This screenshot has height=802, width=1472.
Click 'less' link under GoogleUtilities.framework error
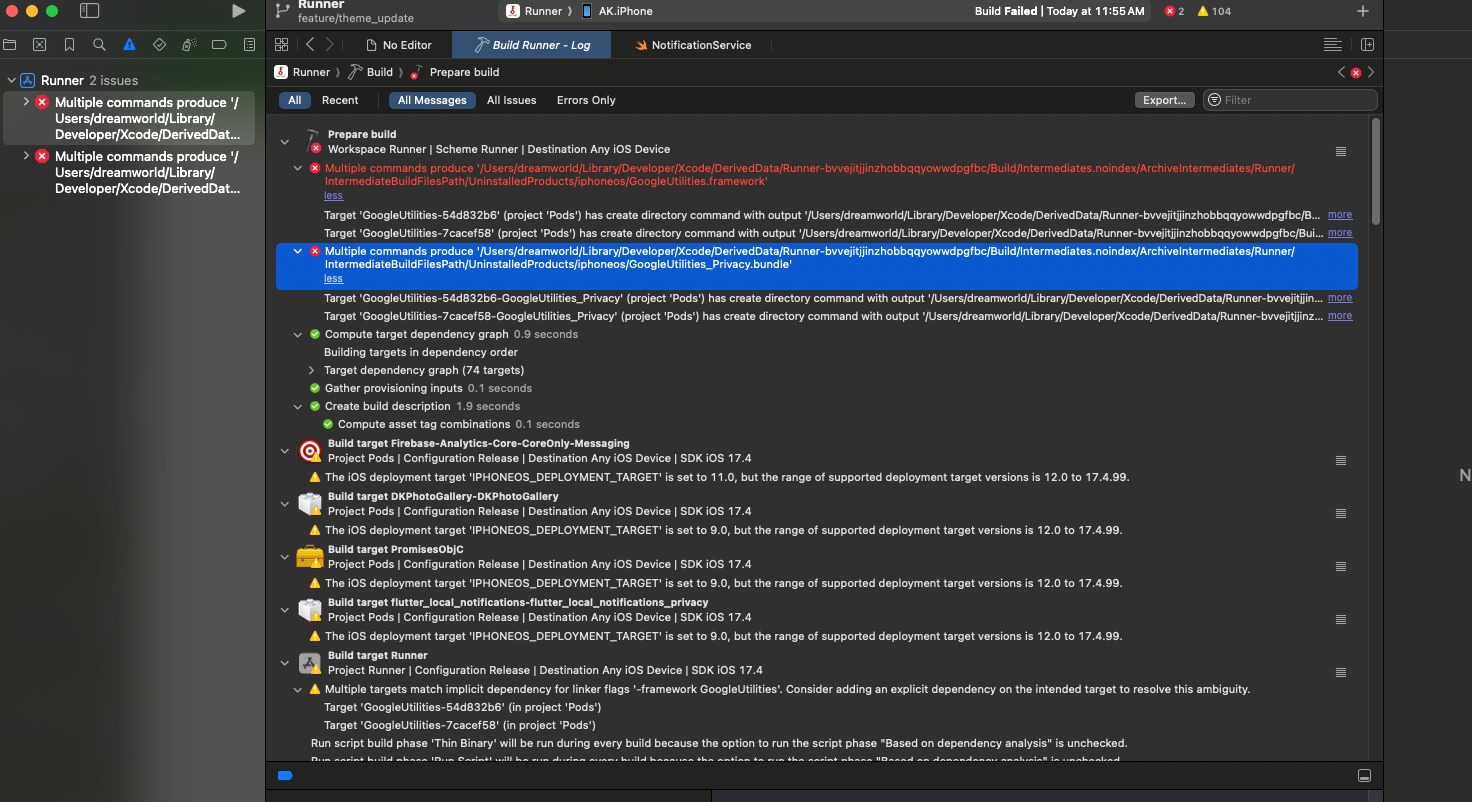click(x=333, y=196)
